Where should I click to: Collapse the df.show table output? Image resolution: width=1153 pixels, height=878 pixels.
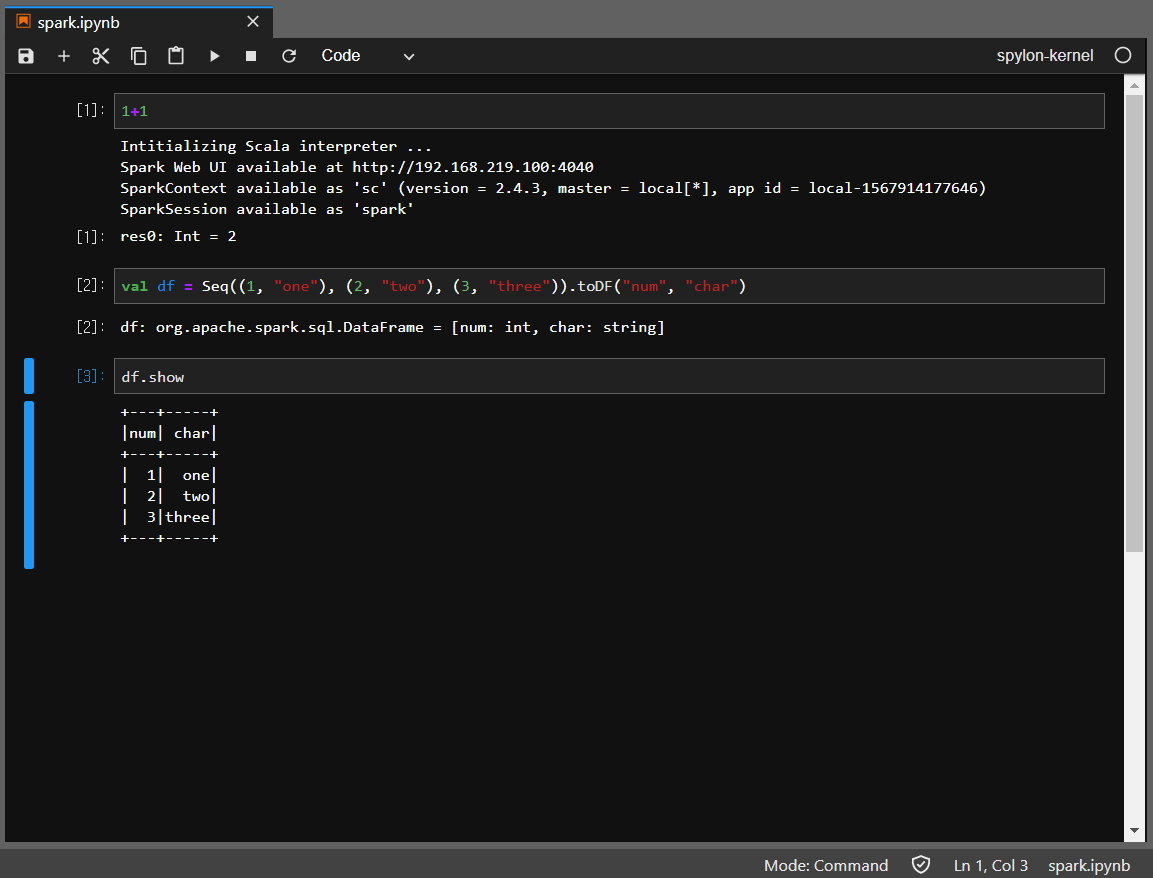pos(29,485)
